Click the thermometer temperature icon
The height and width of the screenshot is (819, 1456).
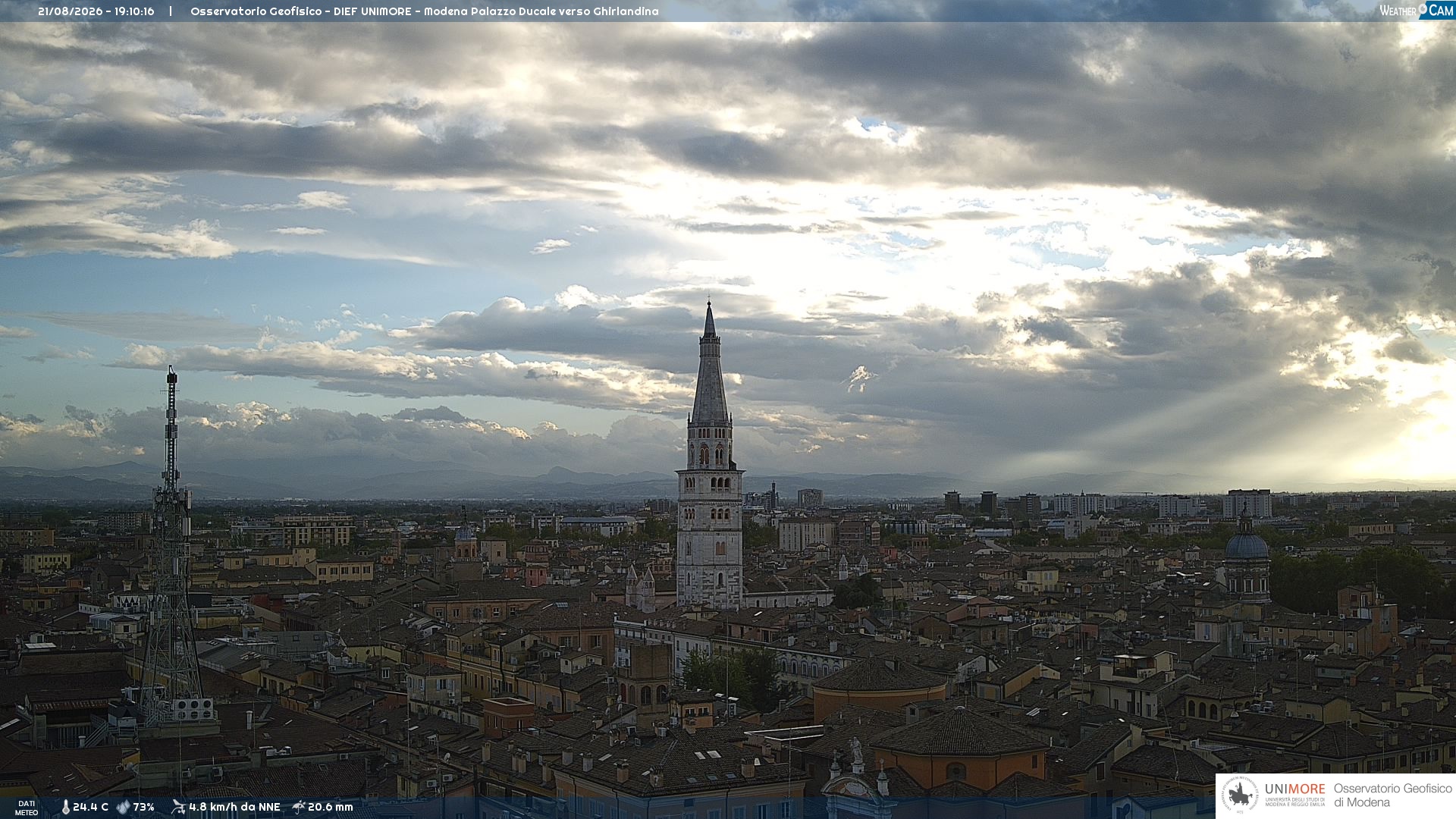[65, 807]
